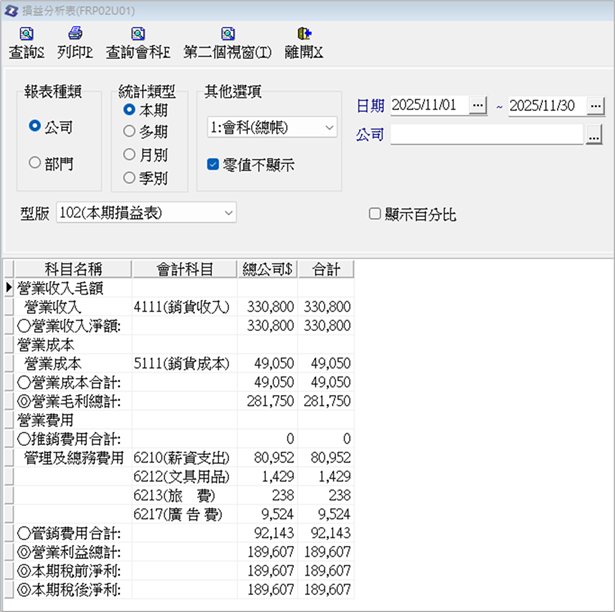The image size is (615, 612).
Task: Enable the 顯示百分比 checkbox
Action: [375, 214]
